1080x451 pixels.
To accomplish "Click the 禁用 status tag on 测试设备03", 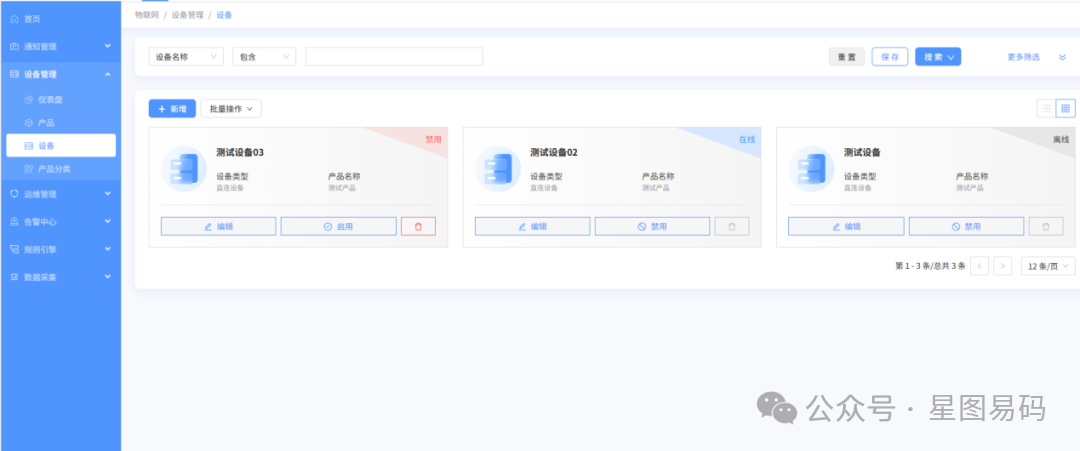I will point(433,139).
